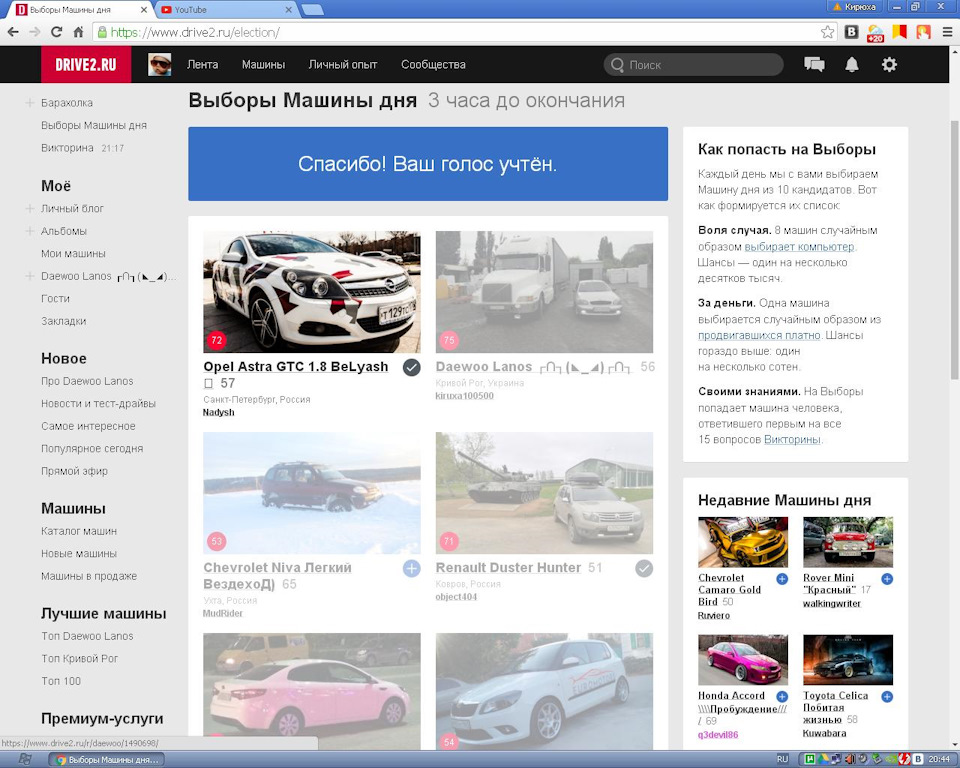Open the Renault Duster tank photo
Screen dimensions: 960x768
544,492
